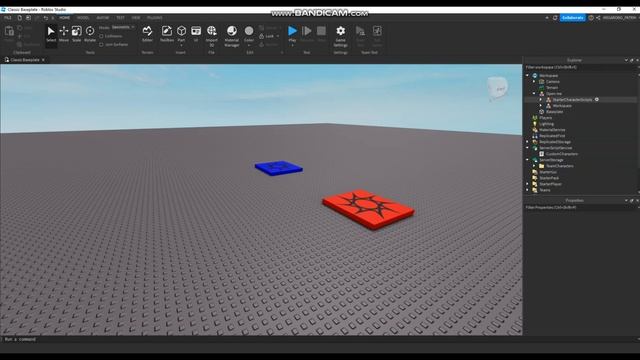Select MaterialService in Explorer
640x360 pixels.
point(552,130)
